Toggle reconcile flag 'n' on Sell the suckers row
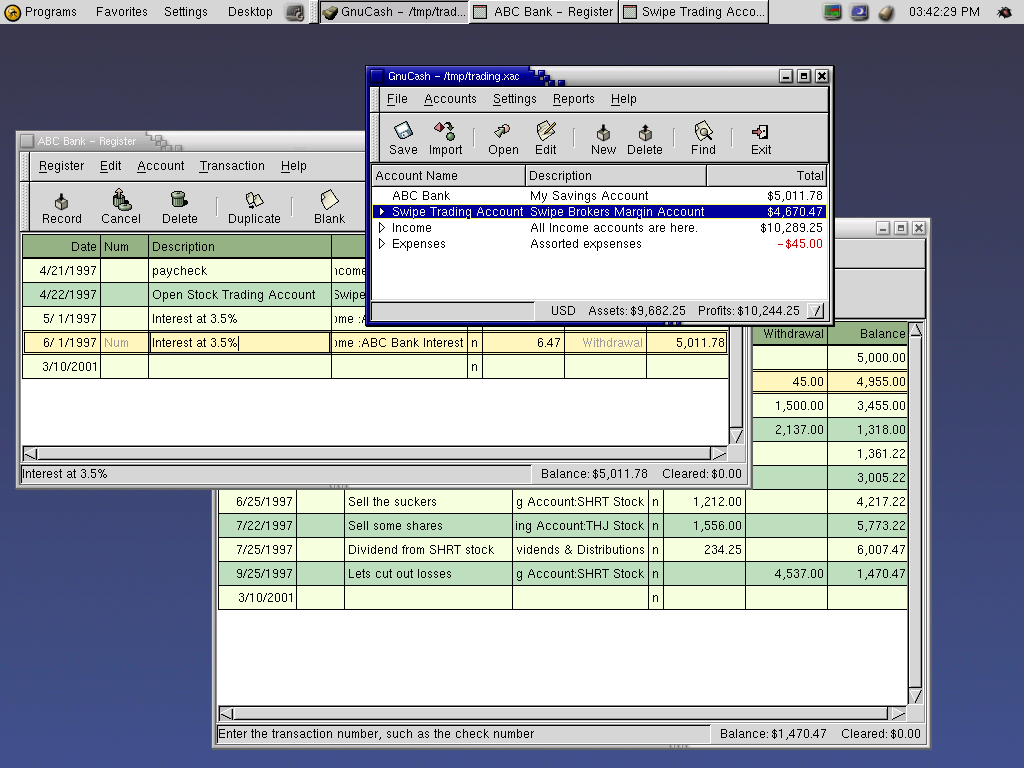 point(656,502)
